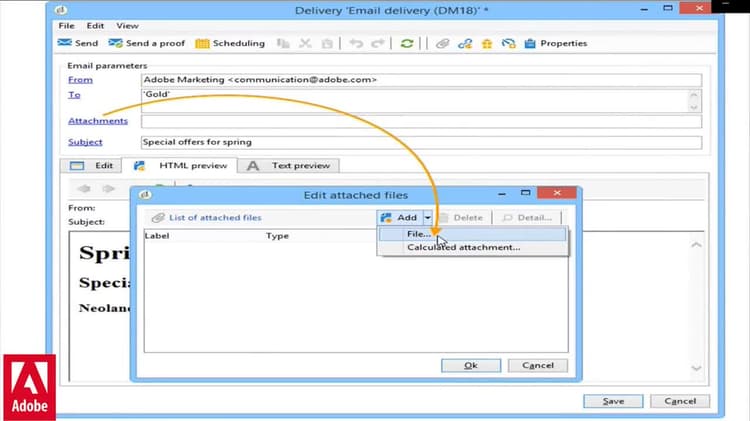Click the Delivery window title bar app icon
Viewport: 750px width, 421px height.
pos(61,10)
